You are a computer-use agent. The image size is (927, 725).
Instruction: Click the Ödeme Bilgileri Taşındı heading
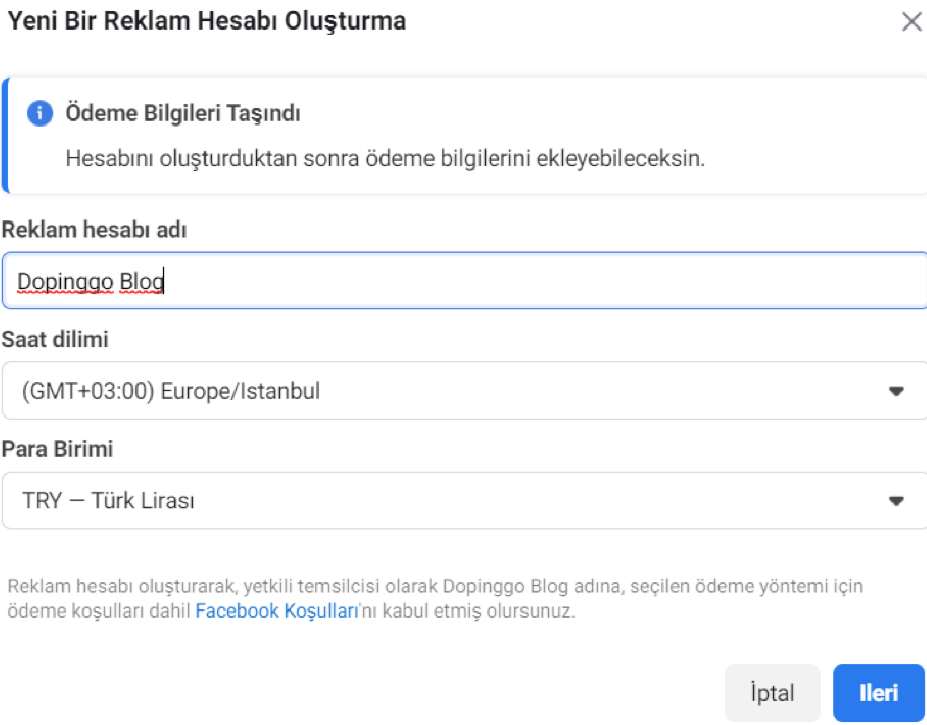(x=183, y=113)
